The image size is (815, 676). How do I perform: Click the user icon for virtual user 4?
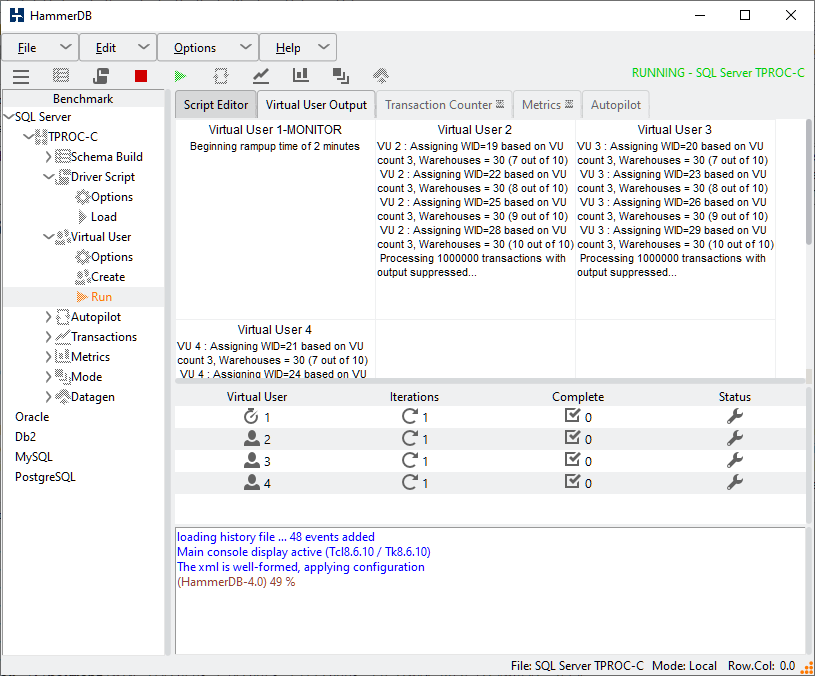252,482
